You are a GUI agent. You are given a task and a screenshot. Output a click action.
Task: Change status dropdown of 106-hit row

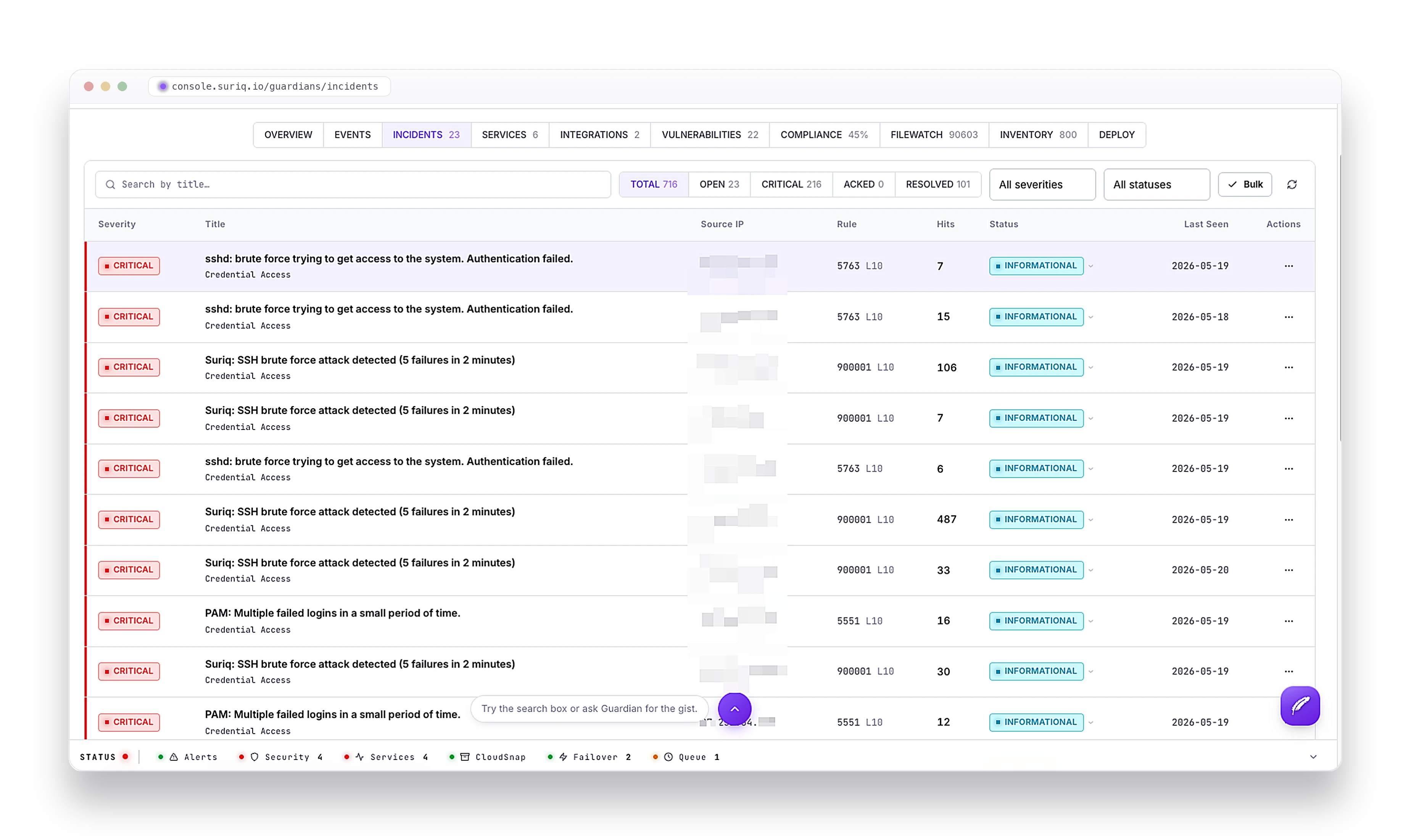click(1041, 367)
